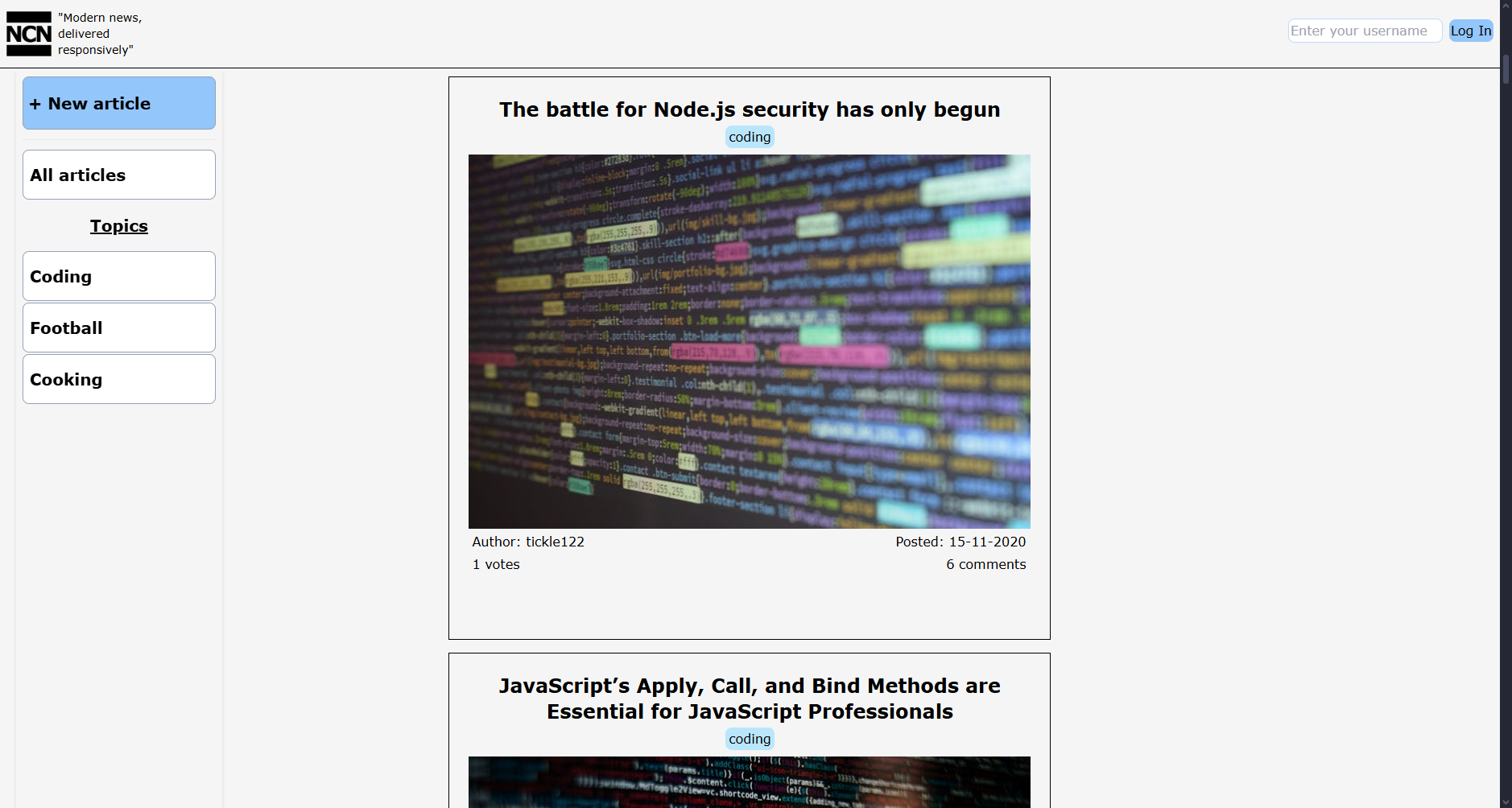Show All articles in sidebar
Viewport: 1512px width, 808px height.
(119, 175)
